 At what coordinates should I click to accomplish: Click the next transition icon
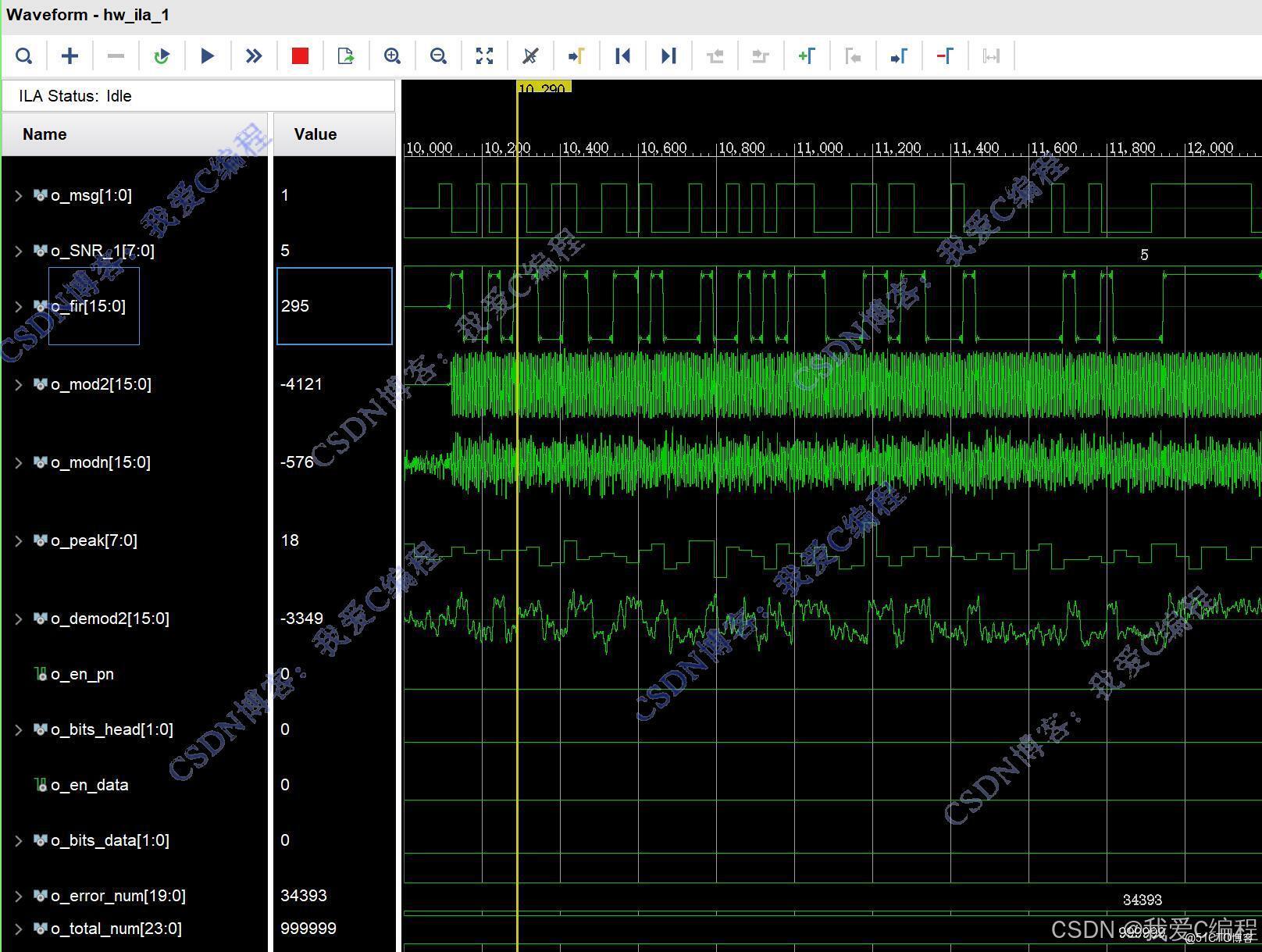(x=761, y=56)
